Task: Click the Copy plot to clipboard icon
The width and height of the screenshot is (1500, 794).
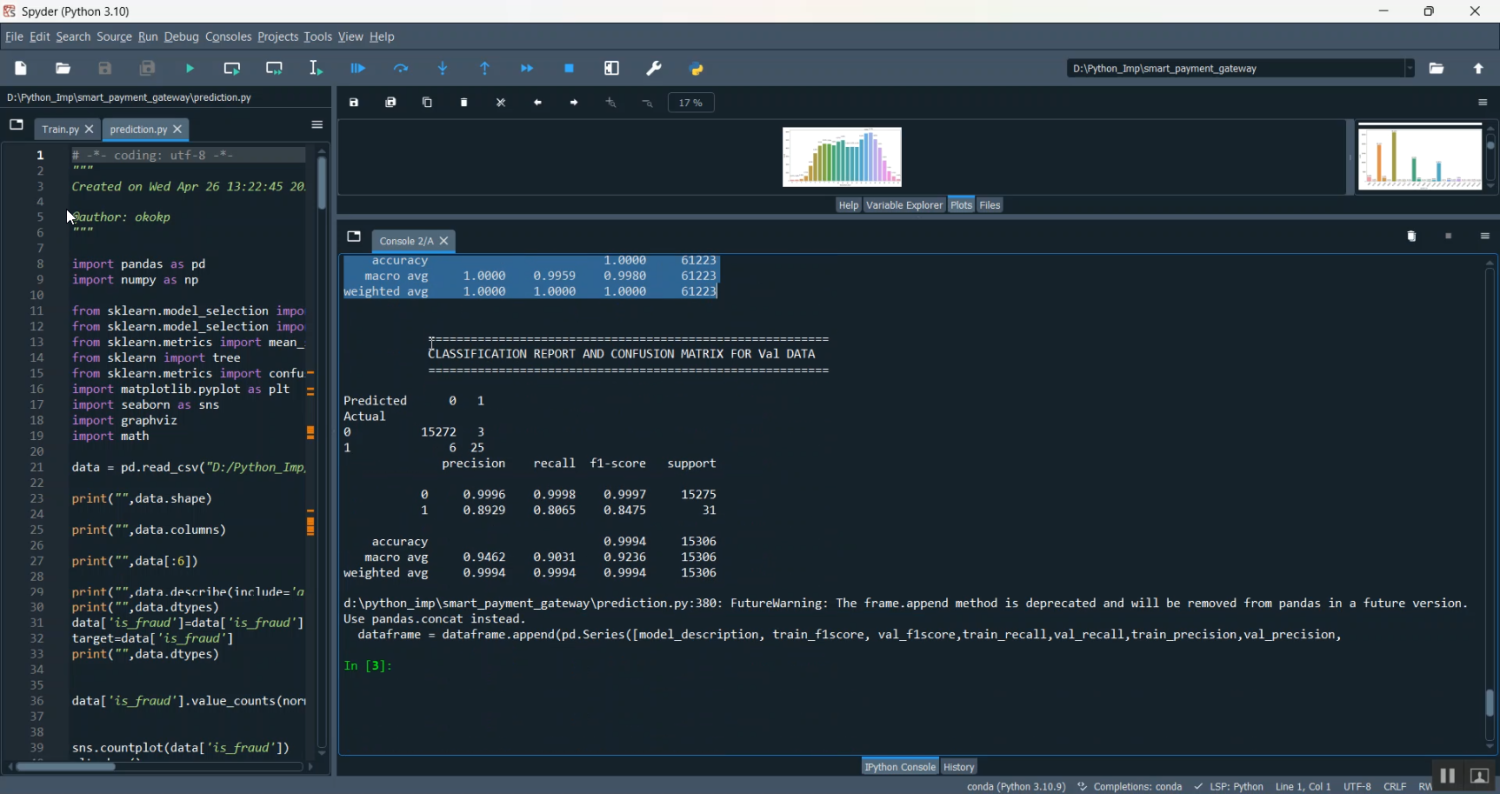Action: (x=427, y=102)
